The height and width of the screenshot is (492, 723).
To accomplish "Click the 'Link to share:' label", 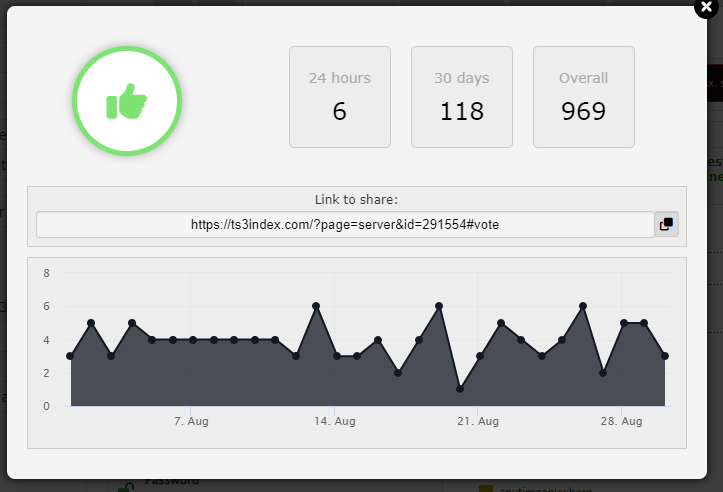I will click(x=356, y=200).
